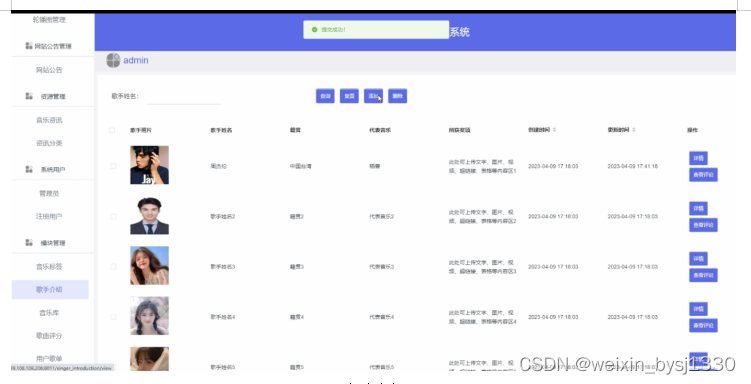Expand the 系统用户 menu group

[x=53, y=169]
